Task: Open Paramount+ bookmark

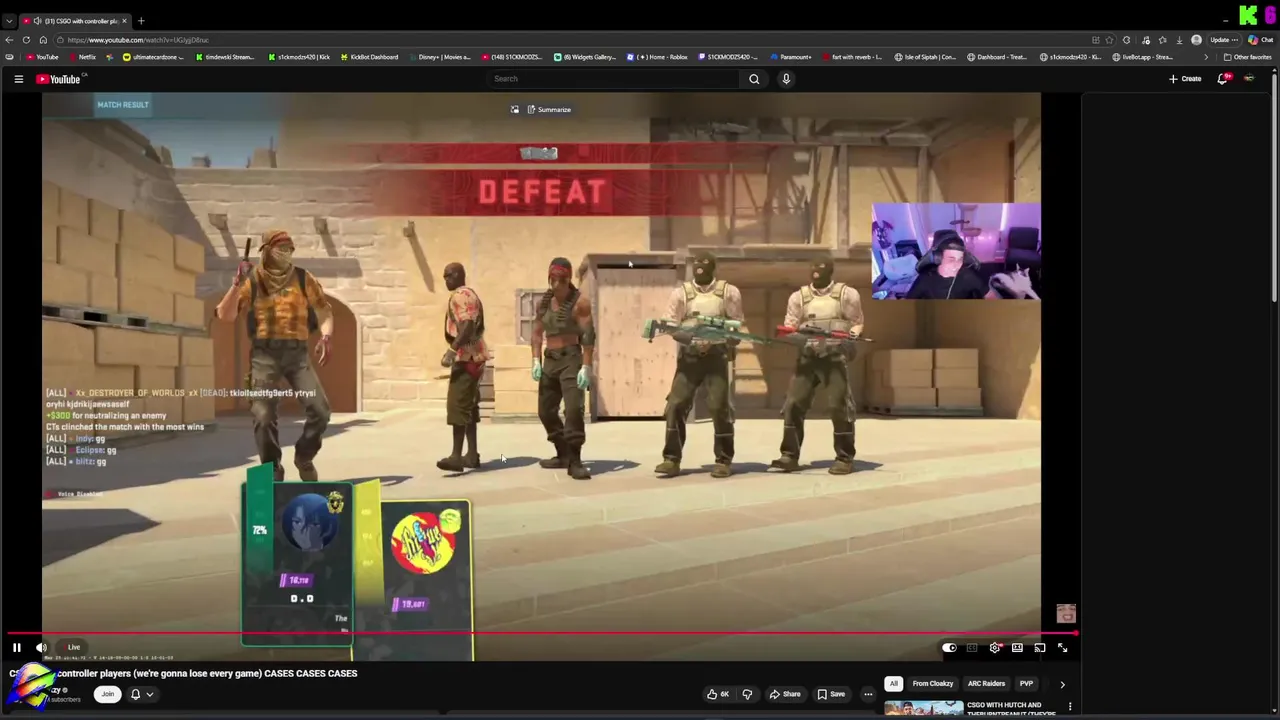Action: point(790,57)
